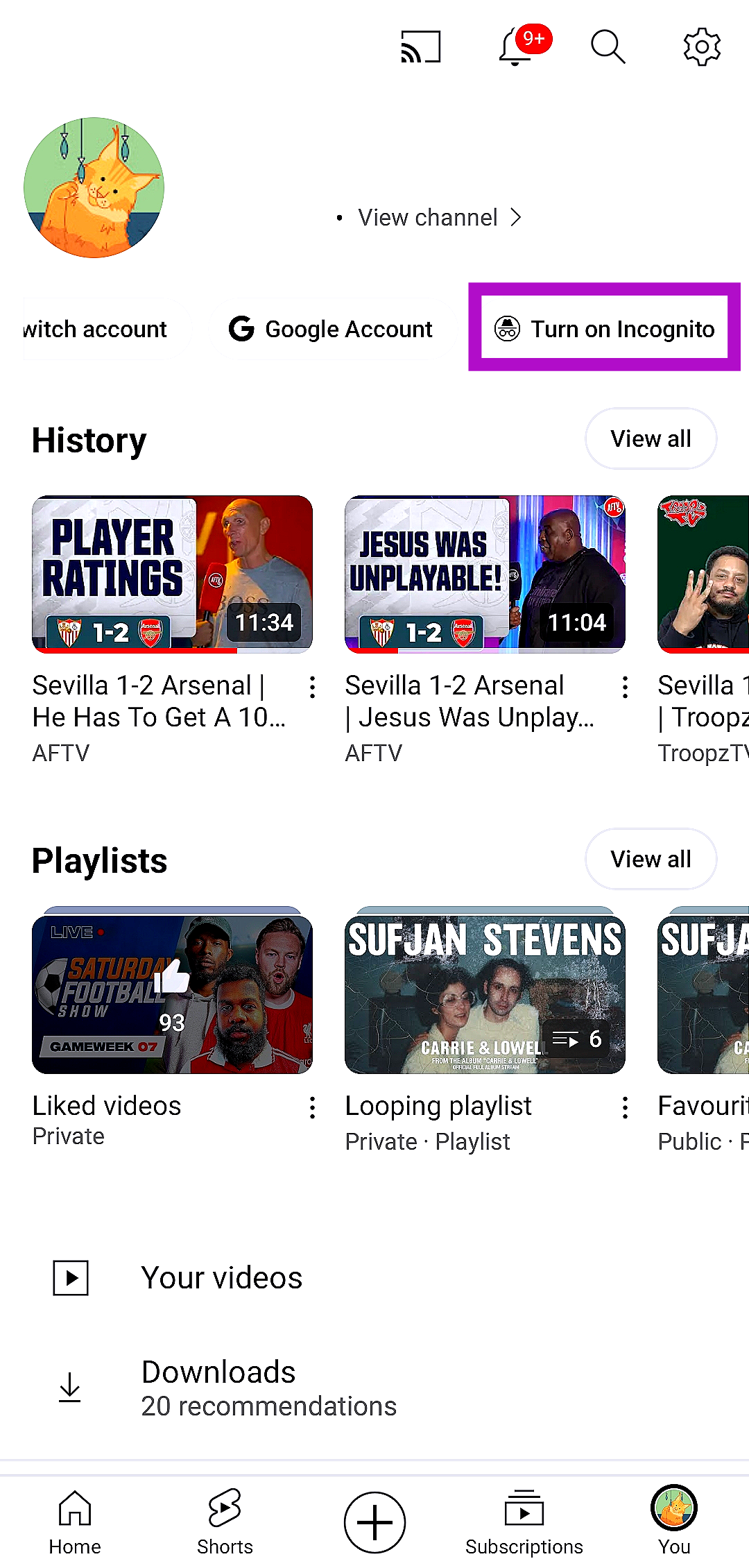Open the Google Account chip
The width and height of the screenshot is (749, 1568).
[331, 329]
